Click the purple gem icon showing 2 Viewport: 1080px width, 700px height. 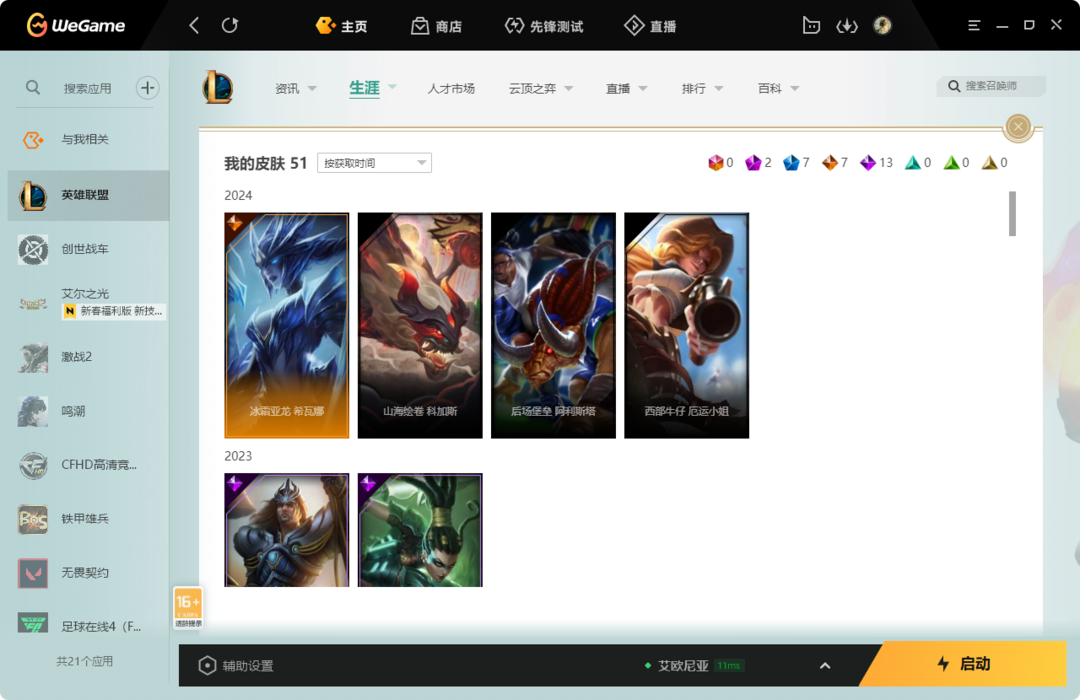[753, 163]
